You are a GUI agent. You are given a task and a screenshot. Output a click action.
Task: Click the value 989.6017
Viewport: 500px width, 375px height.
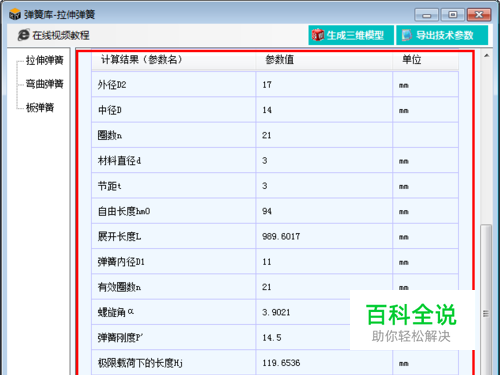point(281,236)
